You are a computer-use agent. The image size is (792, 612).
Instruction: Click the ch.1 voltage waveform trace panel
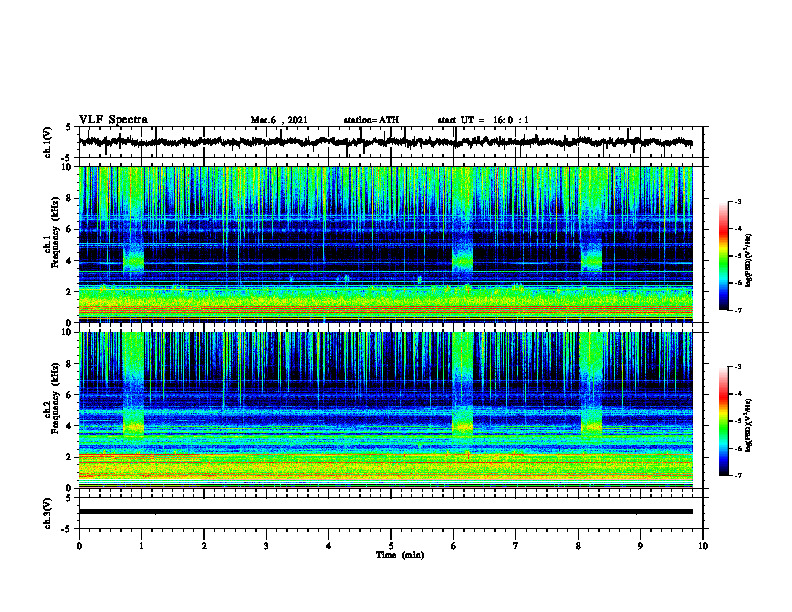click(390, 142)
